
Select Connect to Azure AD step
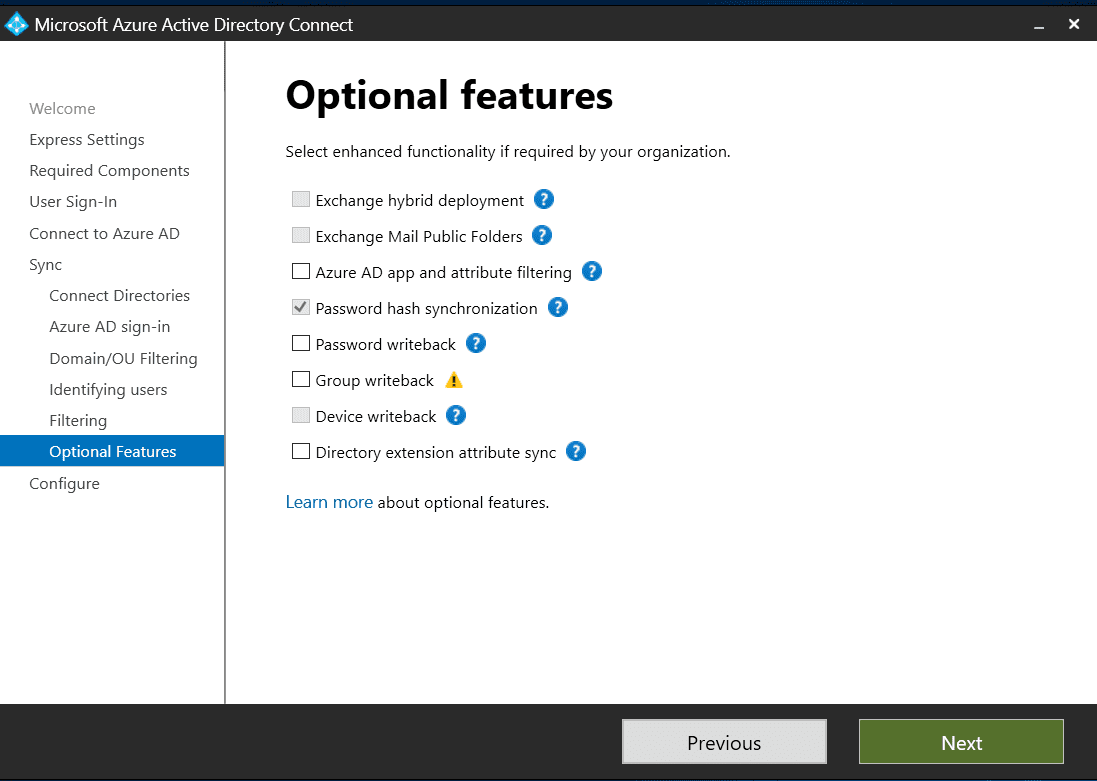104,234
